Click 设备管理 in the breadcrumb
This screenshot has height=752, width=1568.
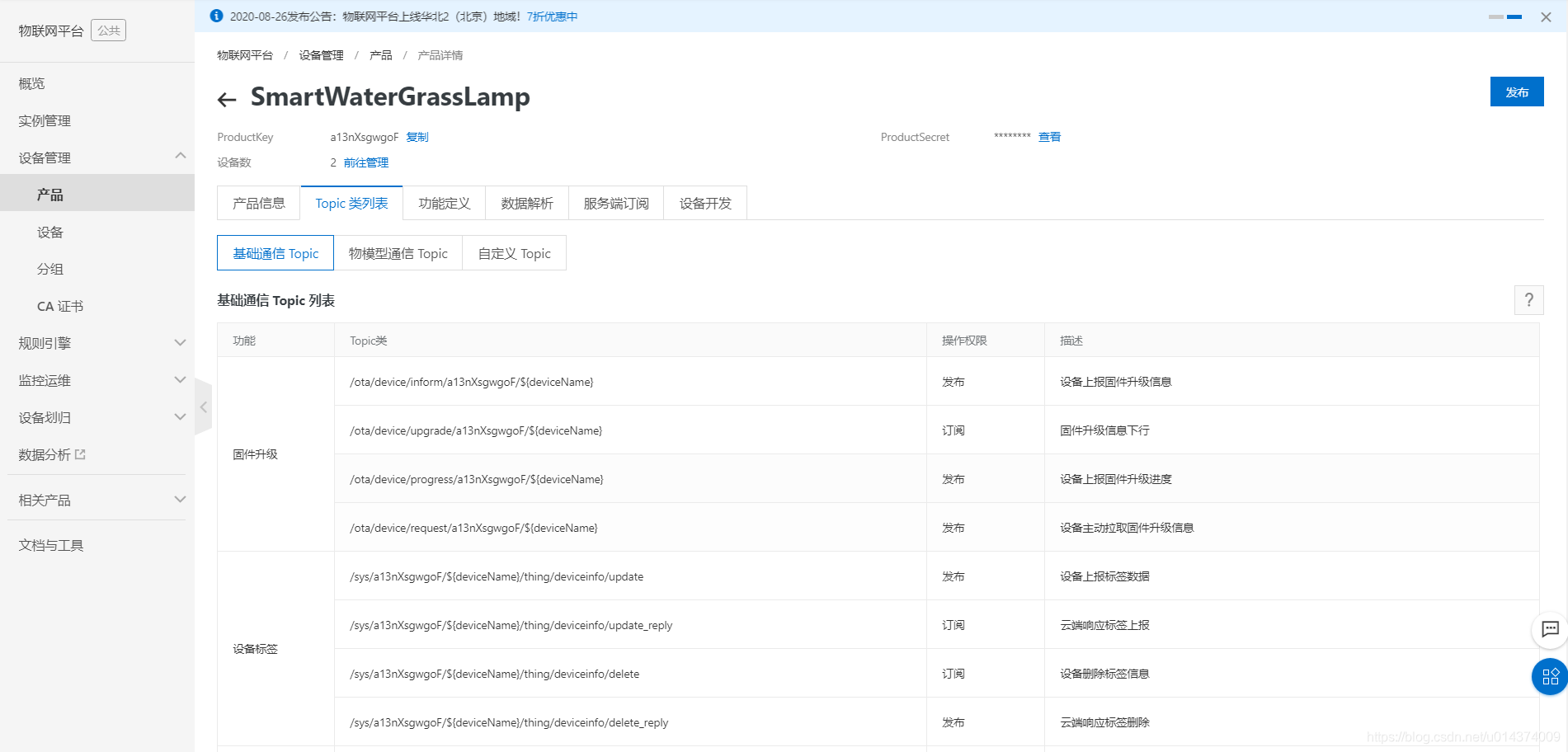coord(321,55)
